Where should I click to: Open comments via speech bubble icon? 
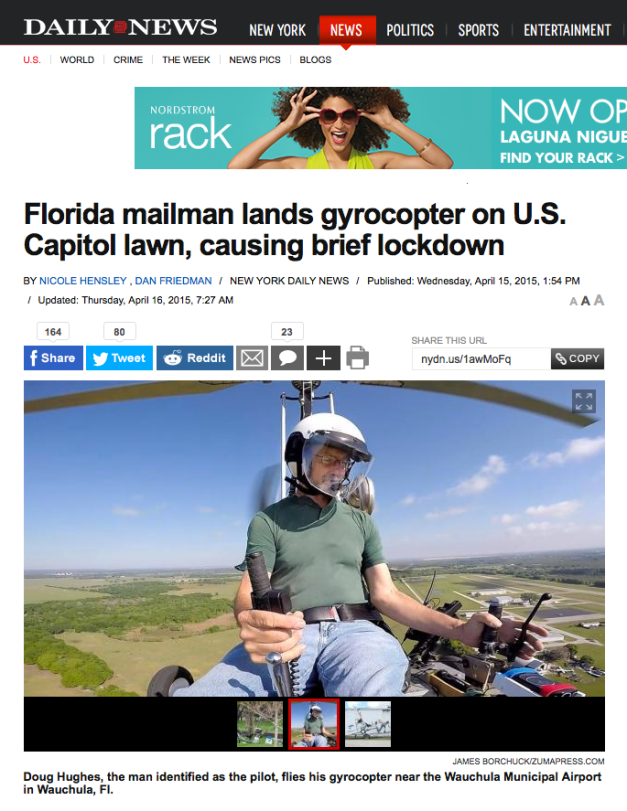(x=287, y=358)
